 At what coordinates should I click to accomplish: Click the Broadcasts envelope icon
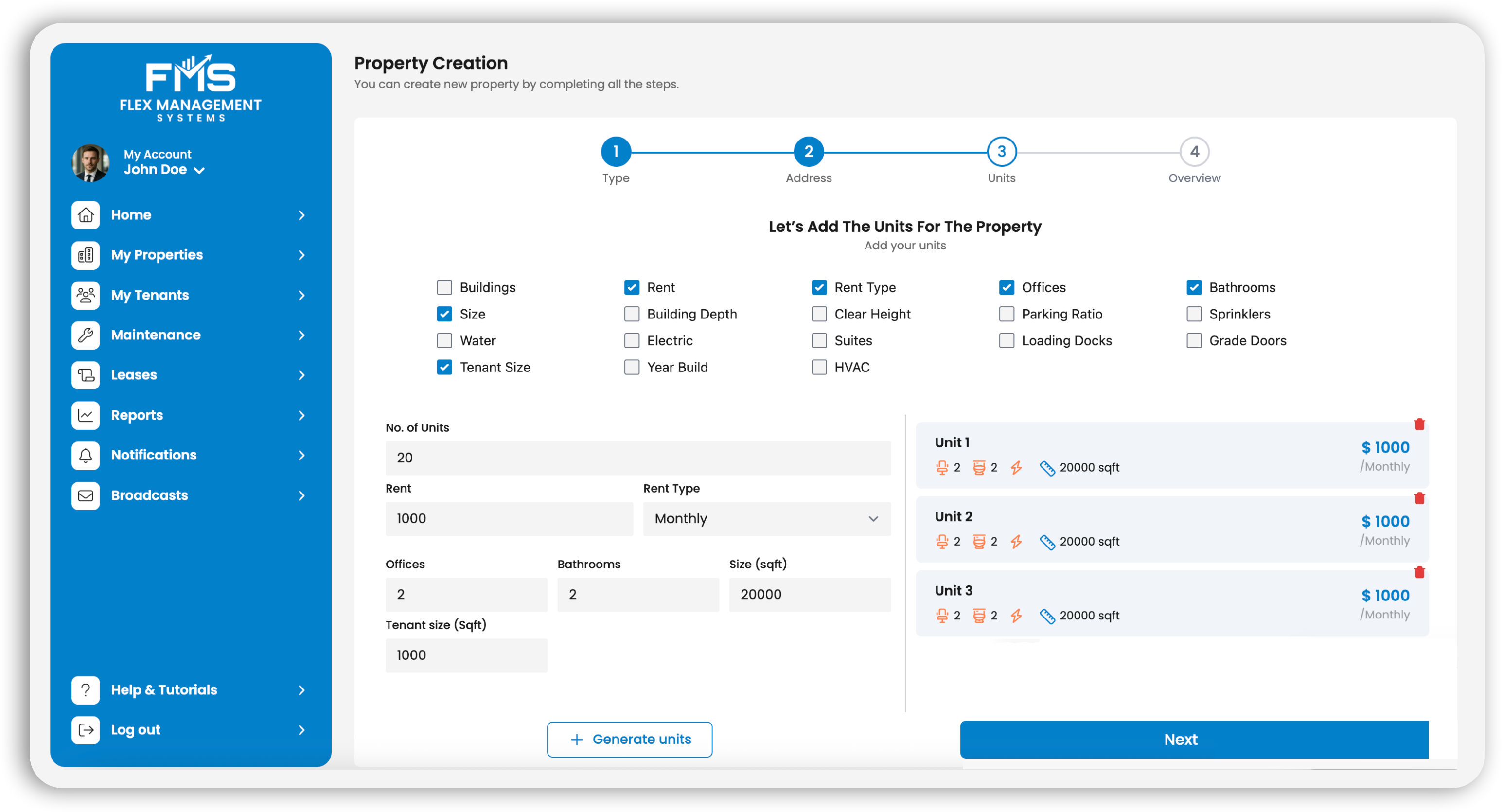86,495
